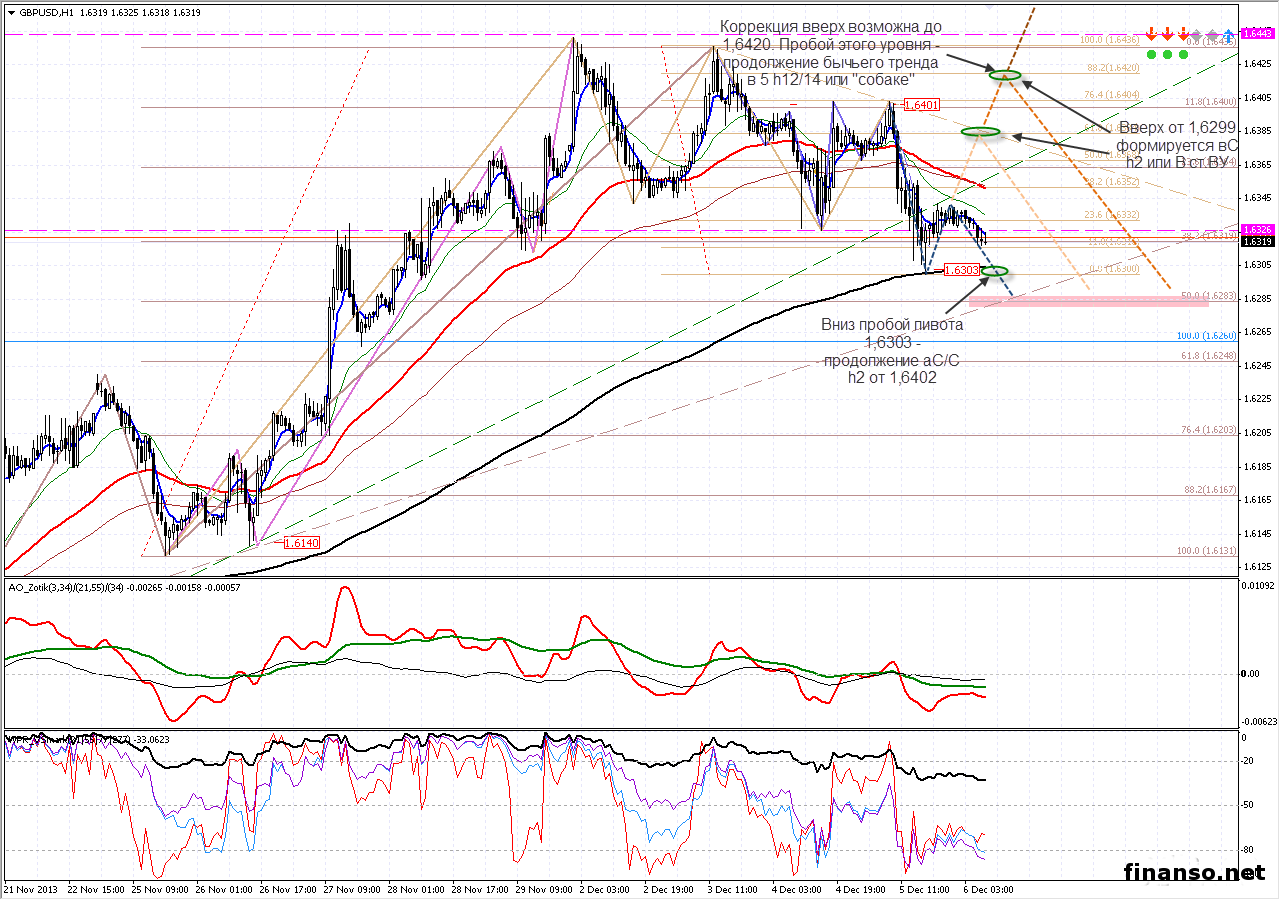Click the blue up-arrow signal icon
Screen dimensions: 1280x900
[x=1228, y=32]
